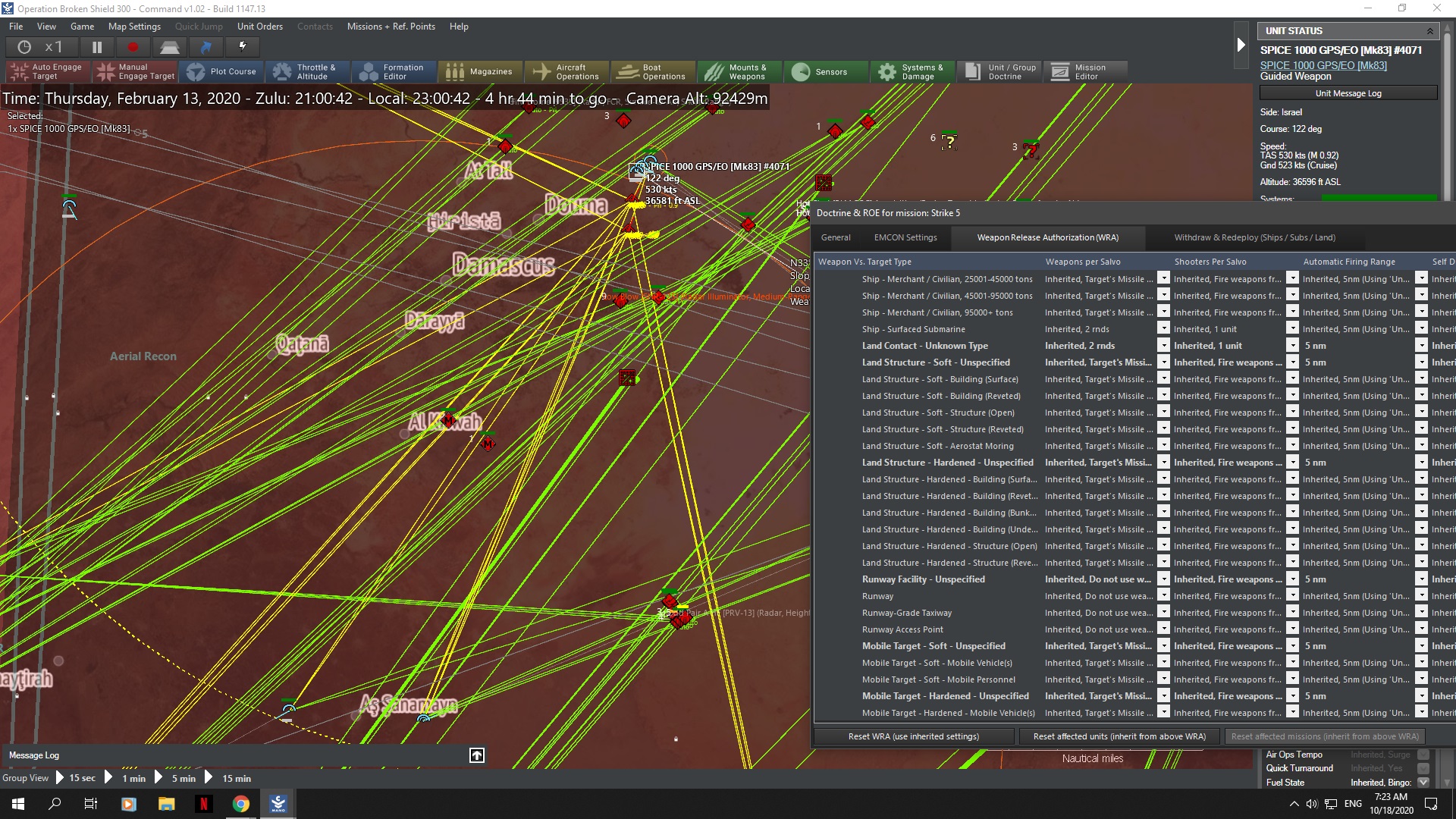Open Weapons per Salvo dropdown for Ship - Merchant 25001-45000 tons

tap(1163, 278)
